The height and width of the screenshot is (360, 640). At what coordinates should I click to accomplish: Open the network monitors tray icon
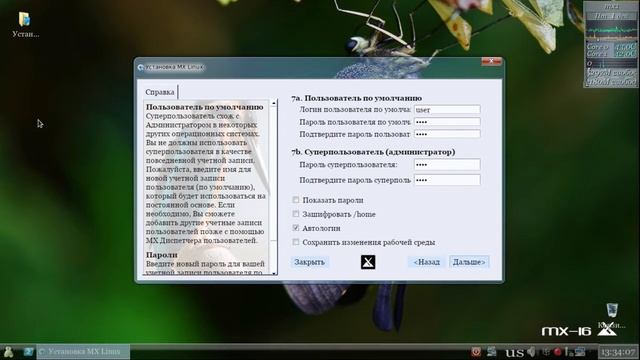coord(580,352)
